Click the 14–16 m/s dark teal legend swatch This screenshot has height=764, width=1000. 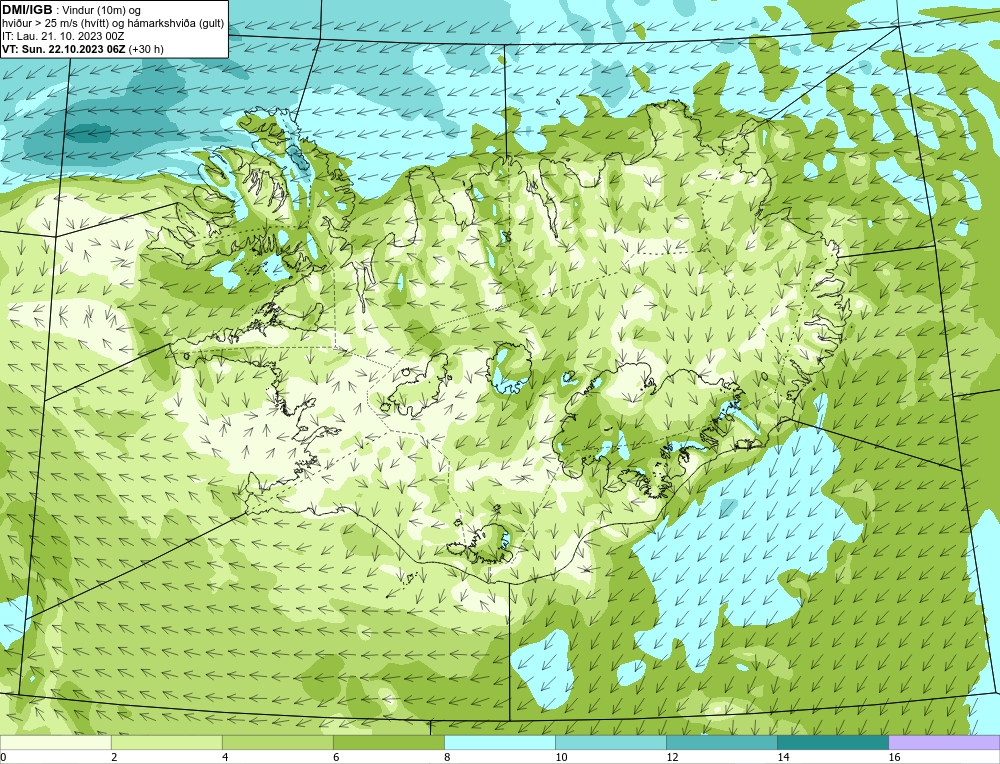[x=832, y=742]
